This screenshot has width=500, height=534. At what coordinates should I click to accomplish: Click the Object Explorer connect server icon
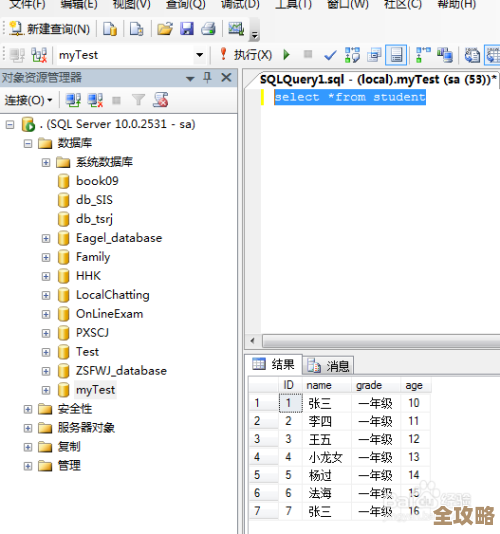click(x=73, y=100)
